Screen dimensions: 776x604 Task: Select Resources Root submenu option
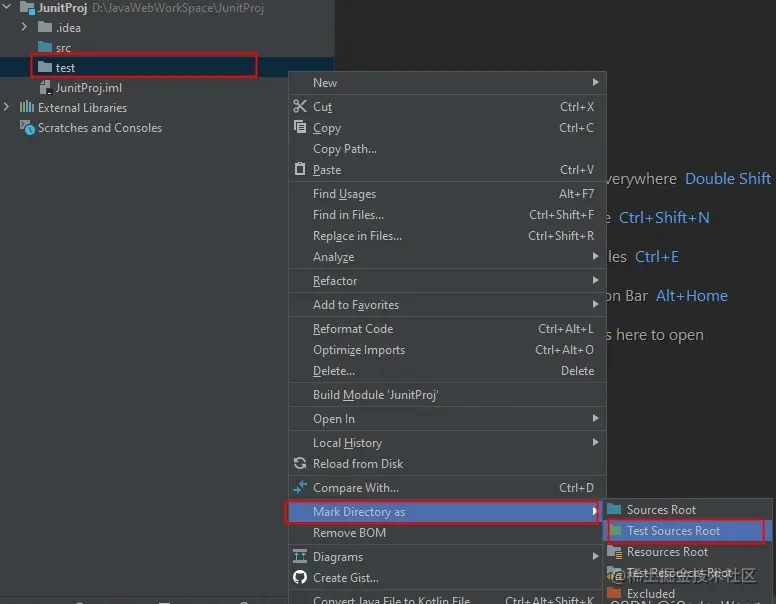pyautogui.click(x=688, y=552)
